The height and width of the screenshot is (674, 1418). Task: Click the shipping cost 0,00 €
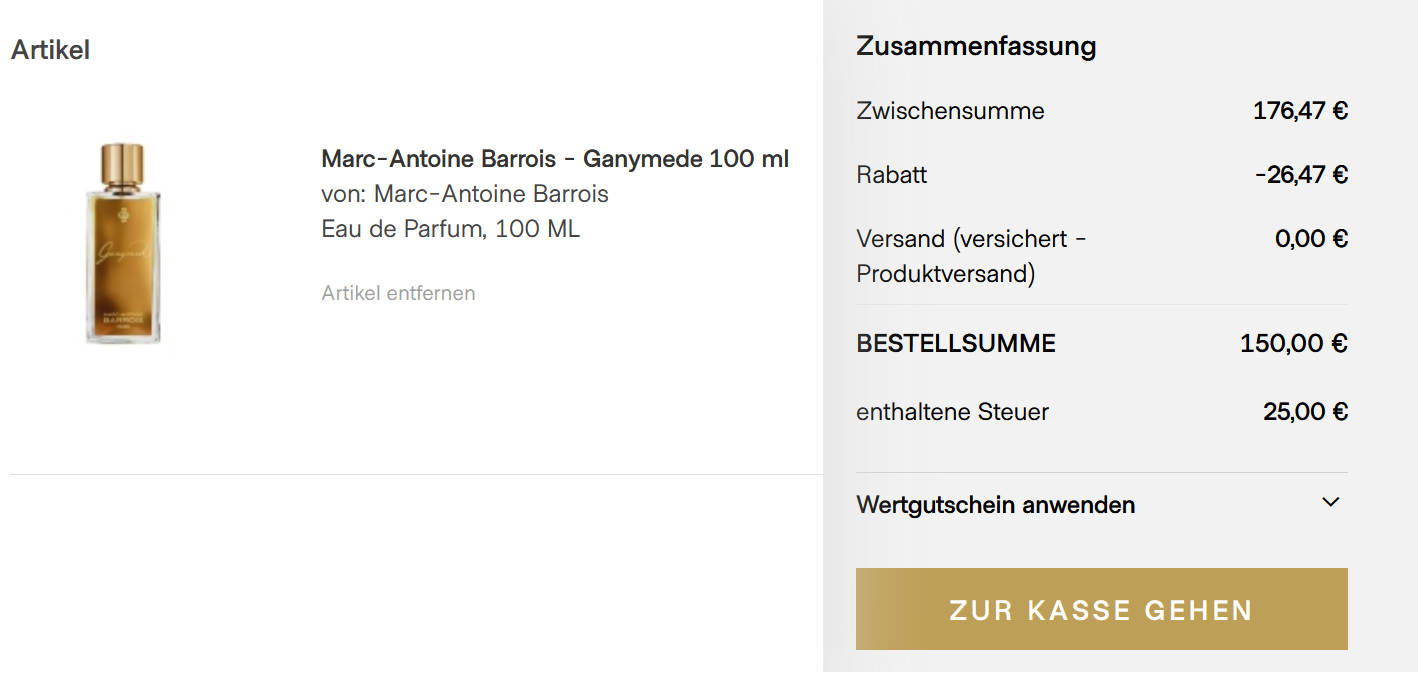click(x=1311, y=239)
